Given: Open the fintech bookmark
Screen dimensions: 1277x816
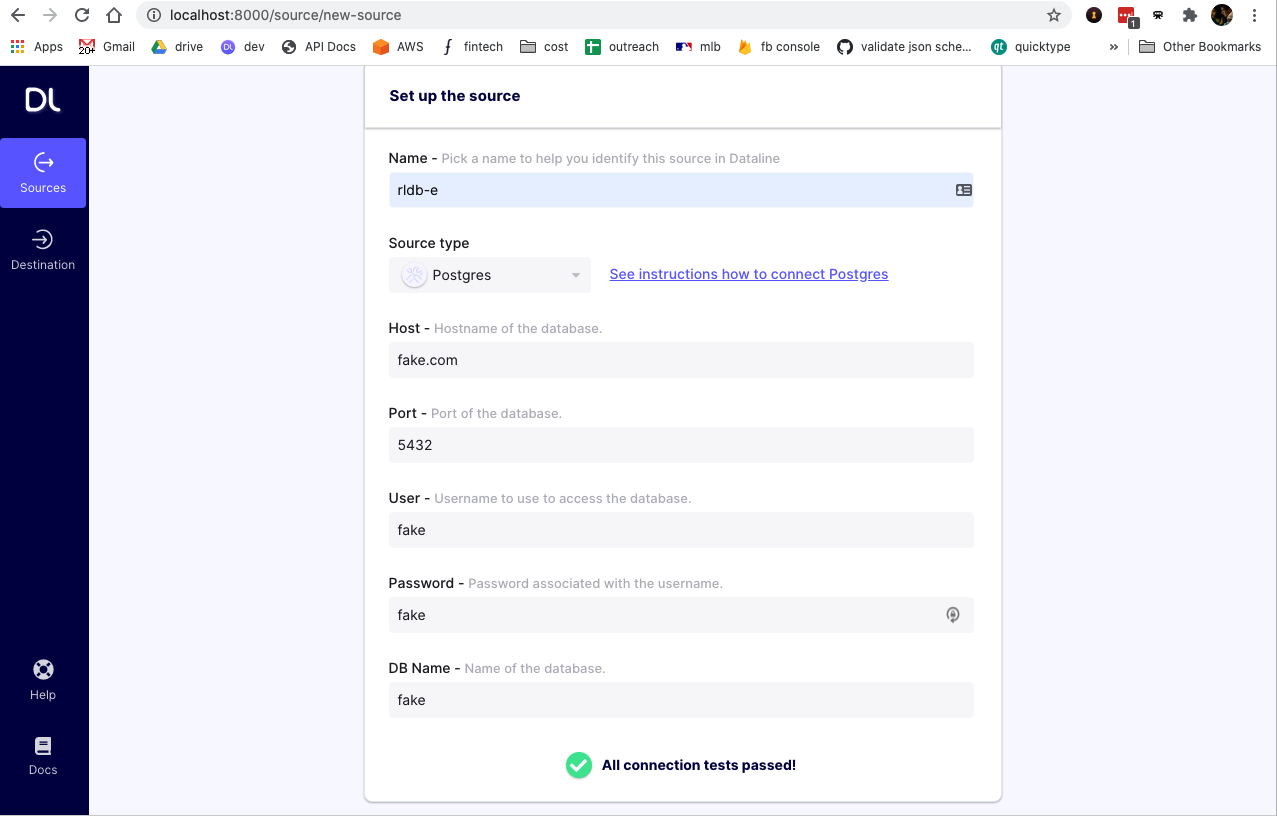Looking at the screenshot, I should tap(472, 46).
